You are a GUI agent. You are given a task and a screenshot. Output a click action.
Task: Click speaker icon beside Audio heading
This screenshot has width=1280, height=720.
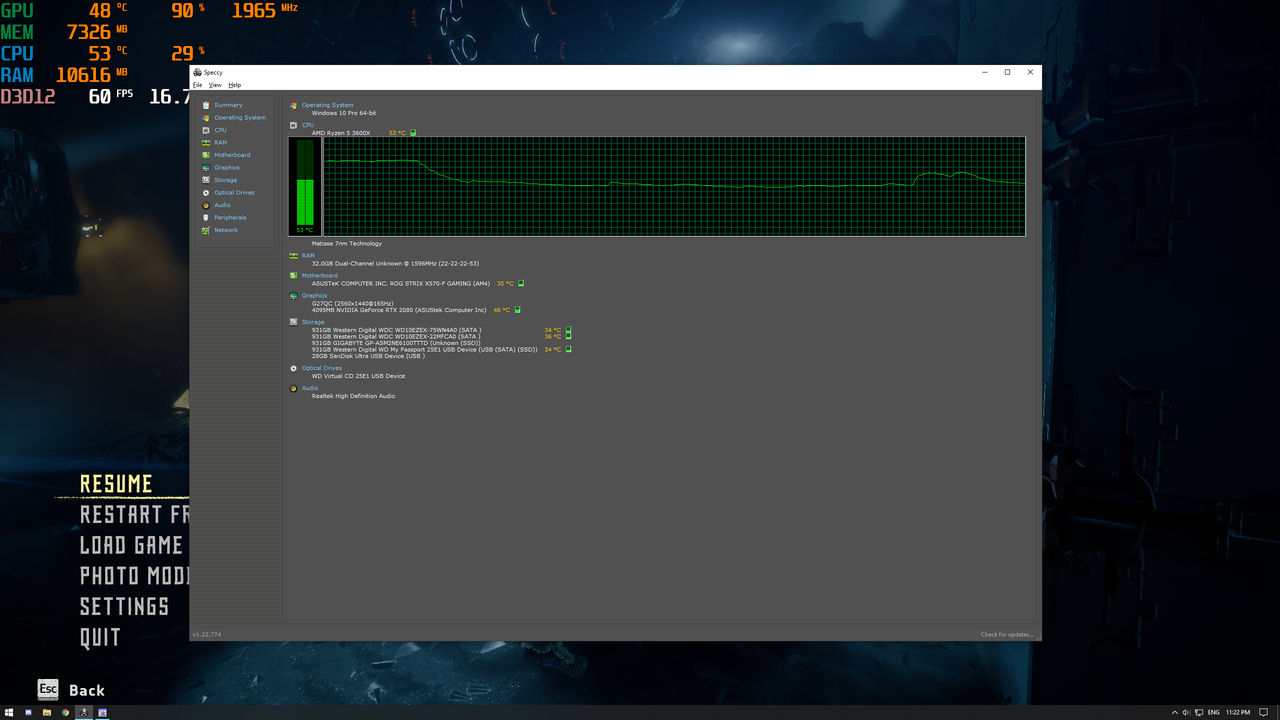(293, 388)
